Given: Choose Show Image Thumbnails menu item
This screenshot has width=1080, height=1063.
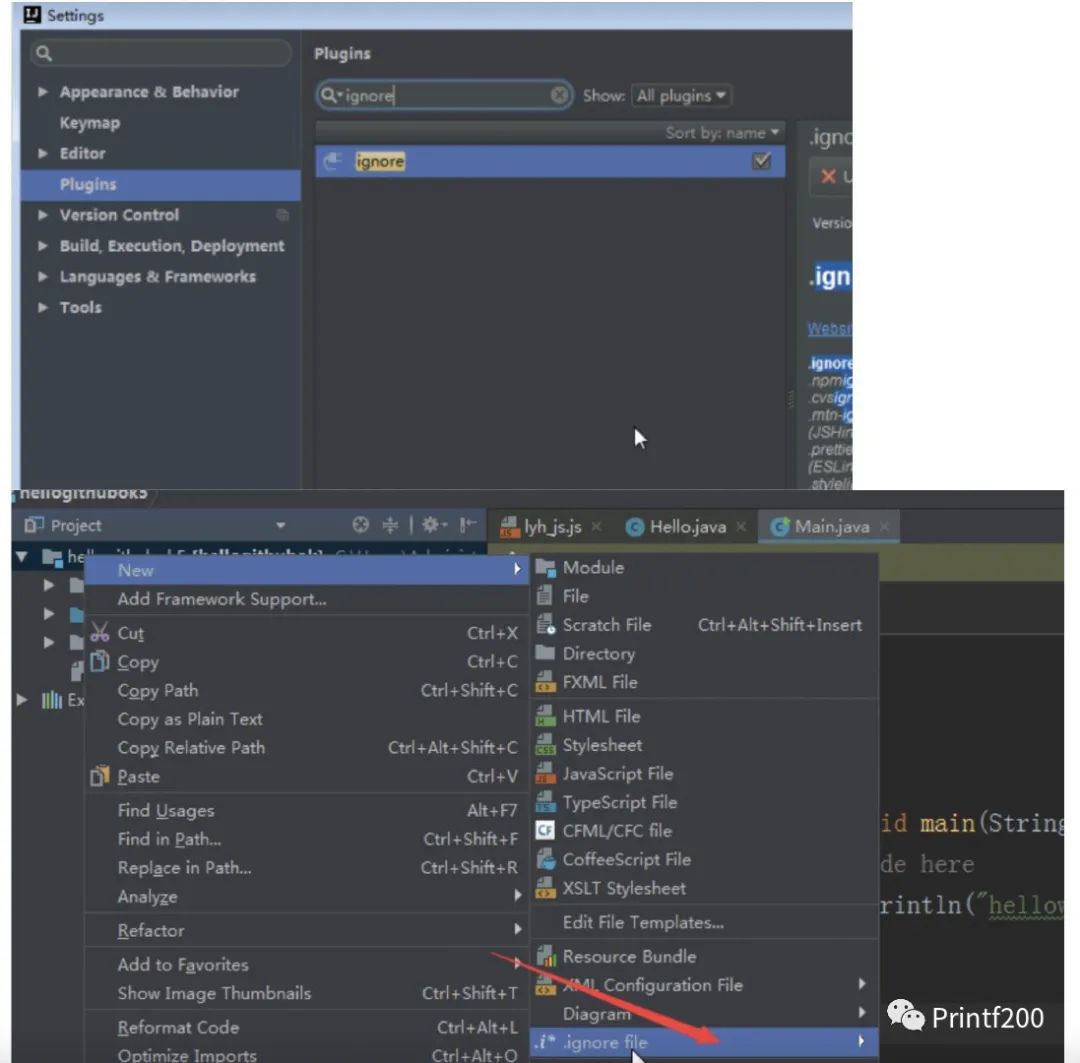Looking at the screenshot, I should 307,993.
